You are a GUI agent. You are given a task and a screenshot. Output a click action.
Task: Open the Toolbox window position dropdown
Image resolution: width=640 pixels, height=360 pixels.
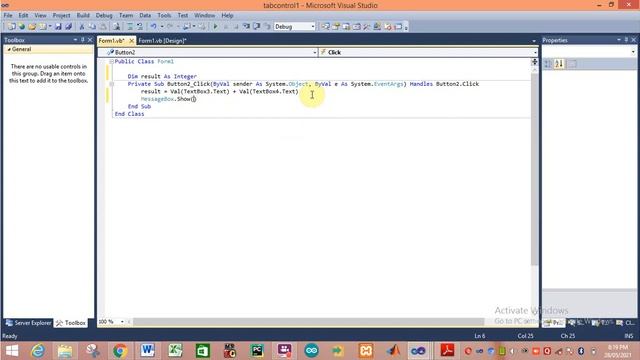pyautogui.click(x=75, y=40)
